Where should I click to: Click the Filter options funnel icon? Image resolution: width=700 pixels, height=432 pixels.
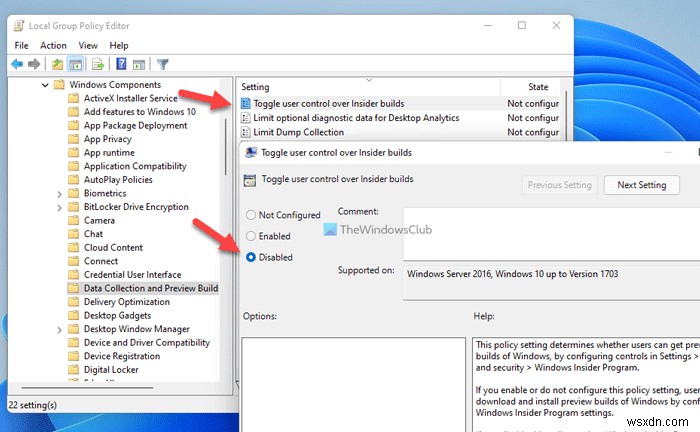(x=162, y=64)
